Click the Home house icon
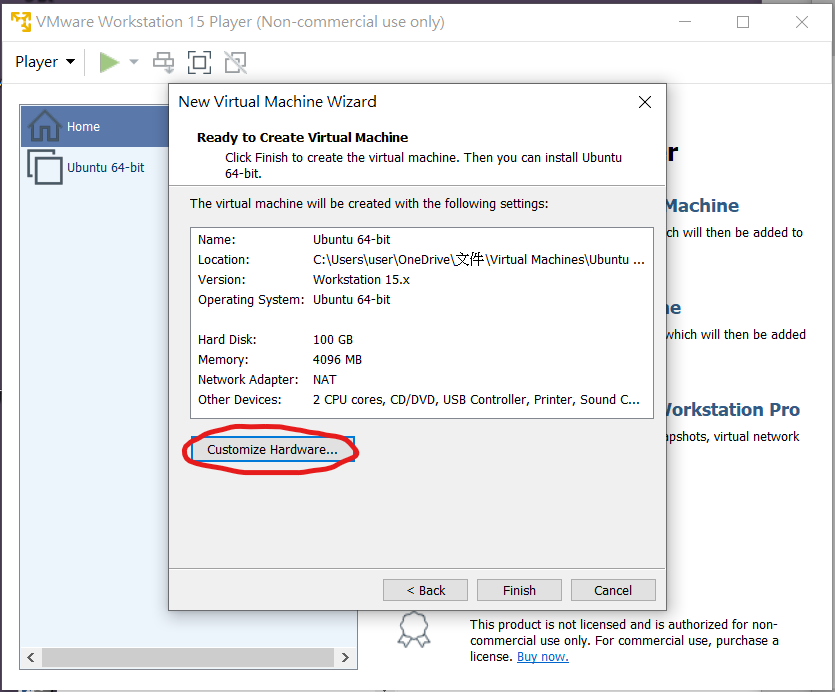 click(45, 126)
